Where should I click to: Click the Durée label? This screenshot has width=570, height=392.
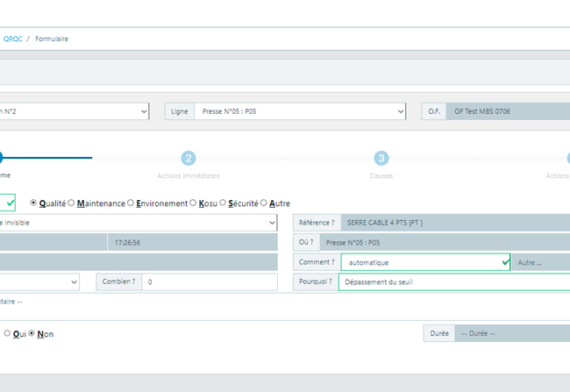click(x=439, y=333)
